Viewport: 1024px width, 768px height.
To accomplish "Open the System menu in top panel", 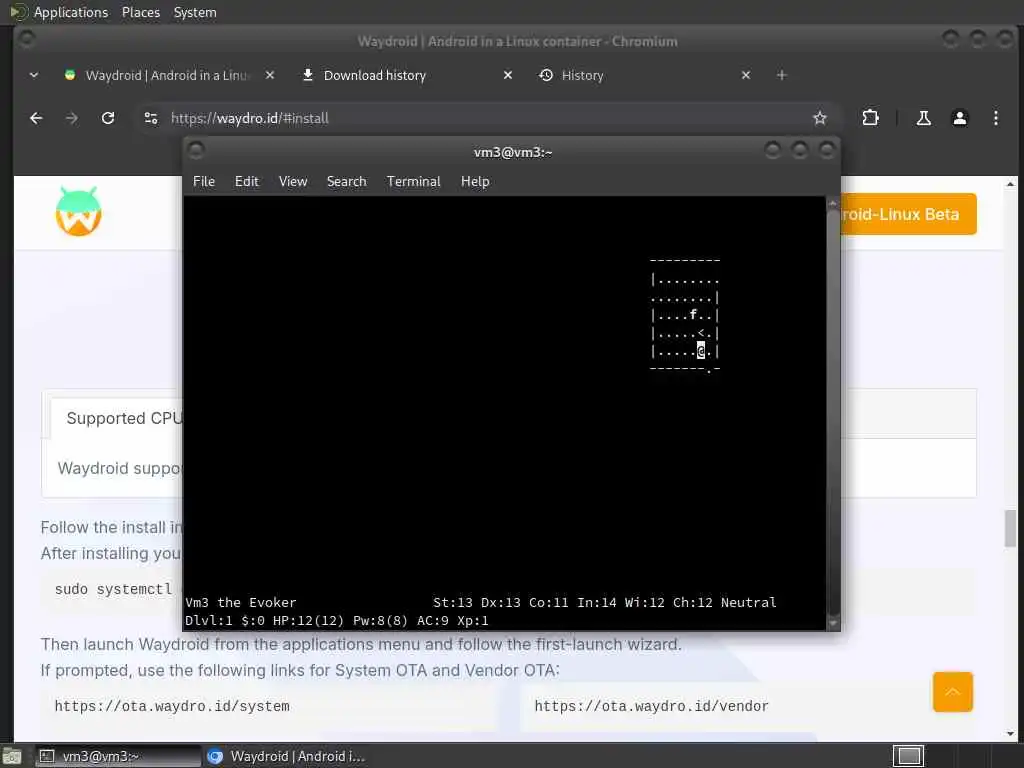I will [x=195, y=12].
